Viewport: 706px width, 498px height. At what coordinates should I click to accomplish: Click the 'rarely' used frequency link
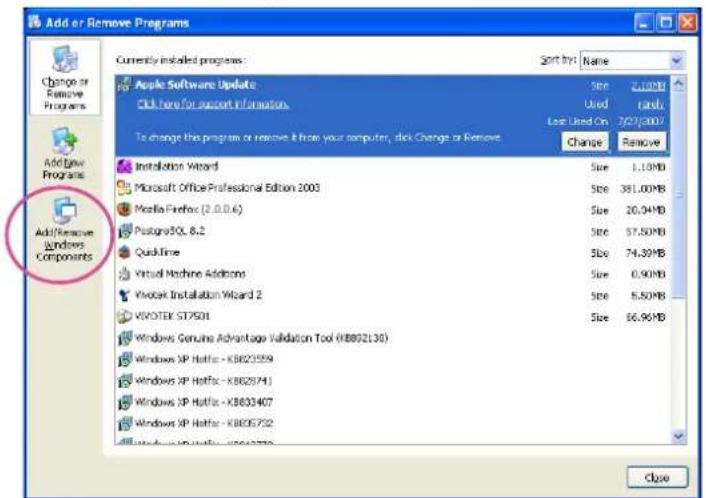(x=651, y=104)
